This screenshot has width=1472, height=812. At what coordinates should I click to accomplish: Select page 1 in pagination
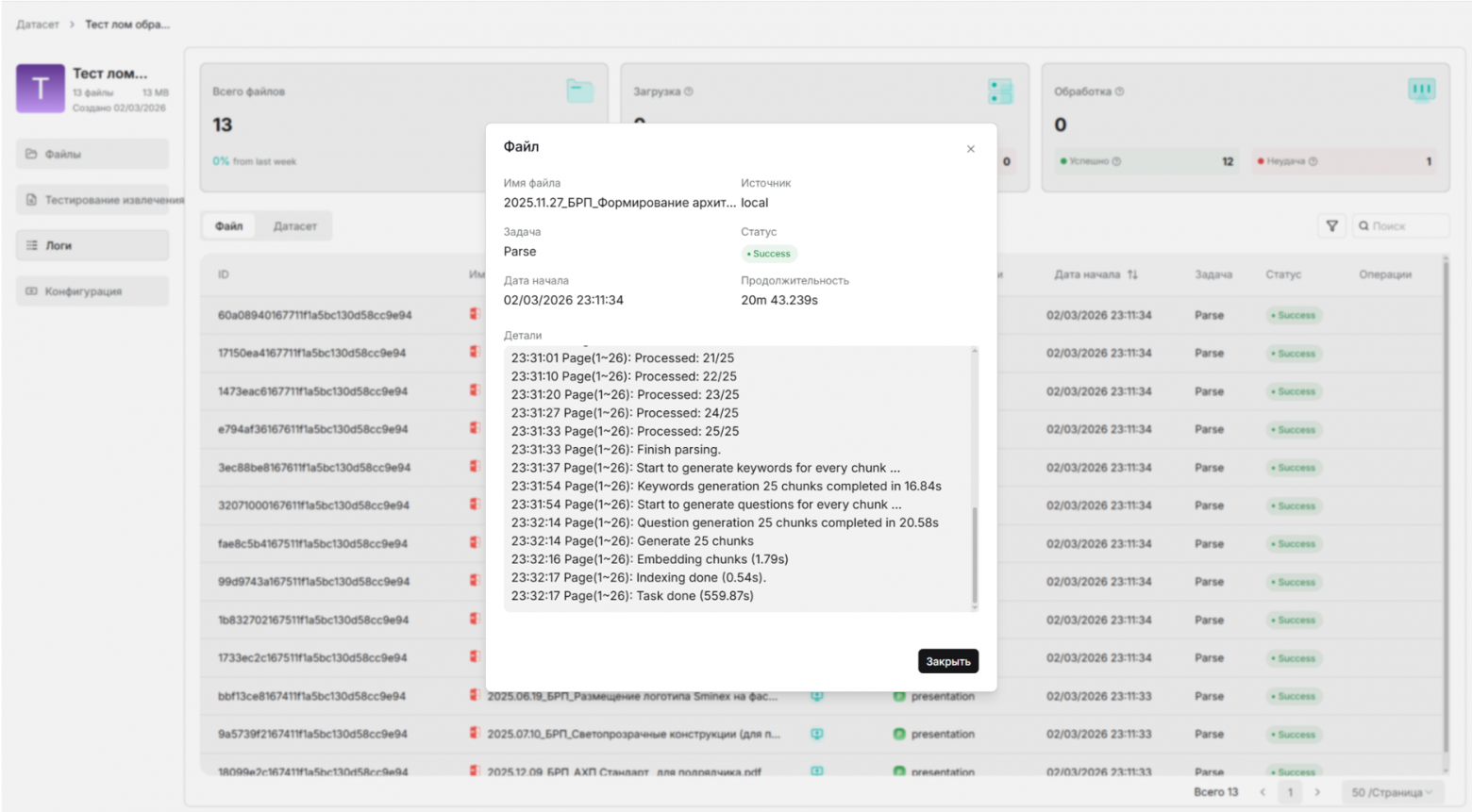1290,792
